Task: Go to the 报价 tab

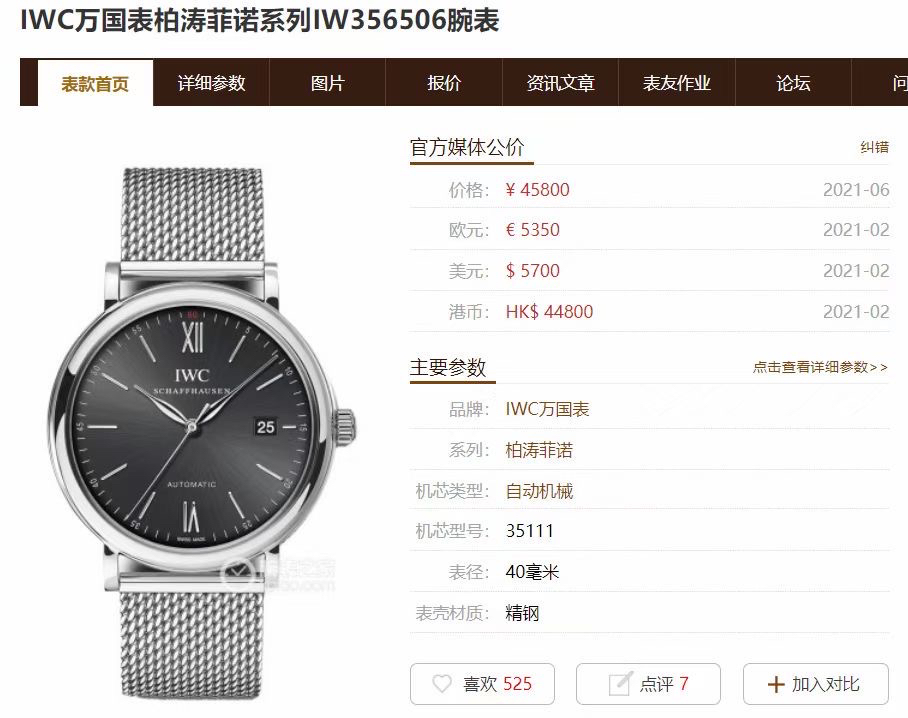Action: (x=444, y=82)
